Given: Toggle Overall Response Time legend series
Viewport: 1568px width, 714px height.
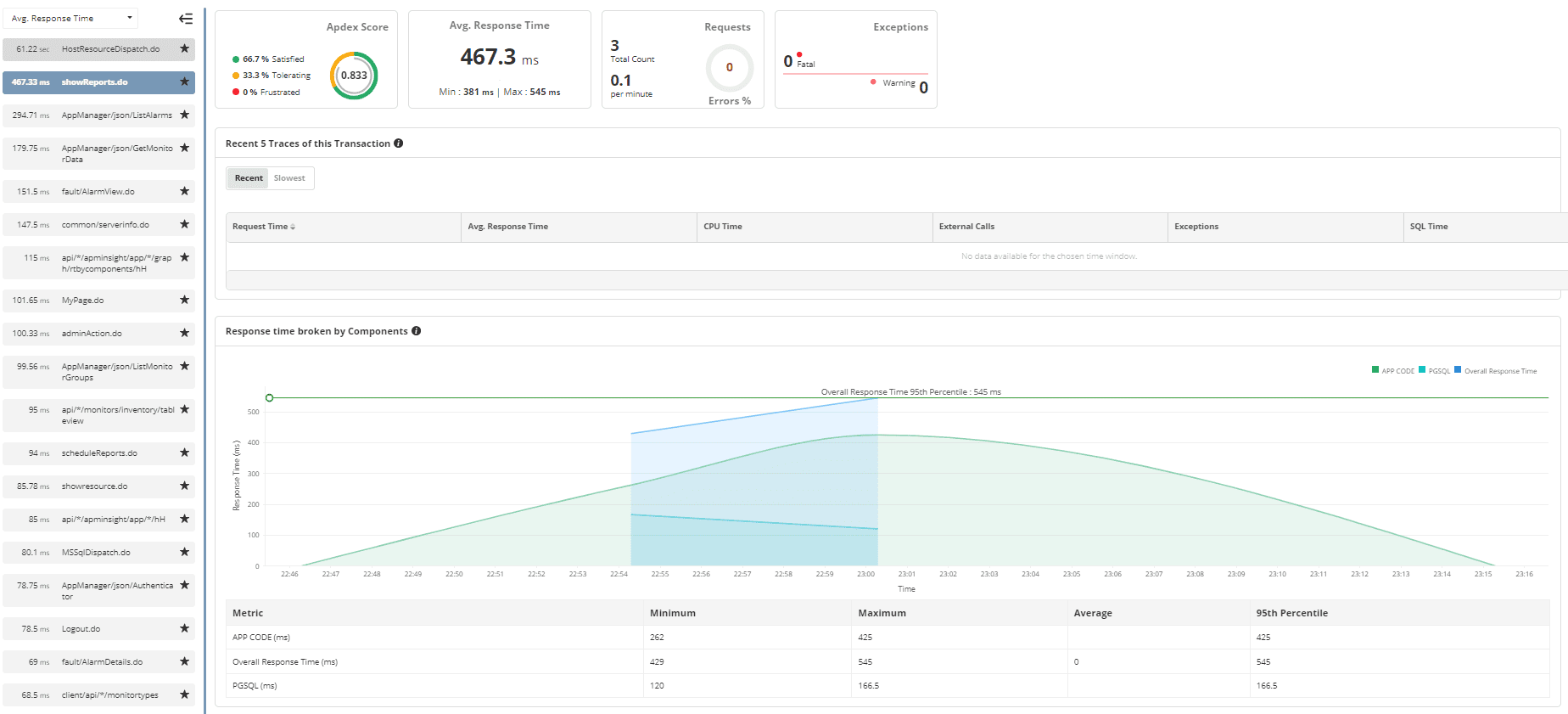Looking at the screenshot, I should (1495, 371).
